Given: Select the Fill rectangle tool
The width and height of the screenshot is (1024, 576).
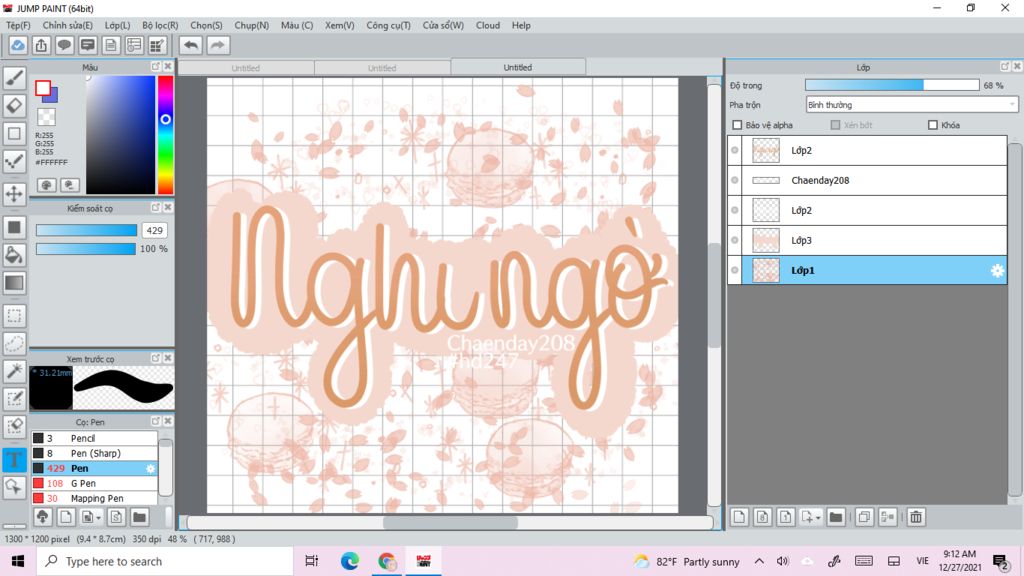Looking at the screenshot, I should coord(14,227).
